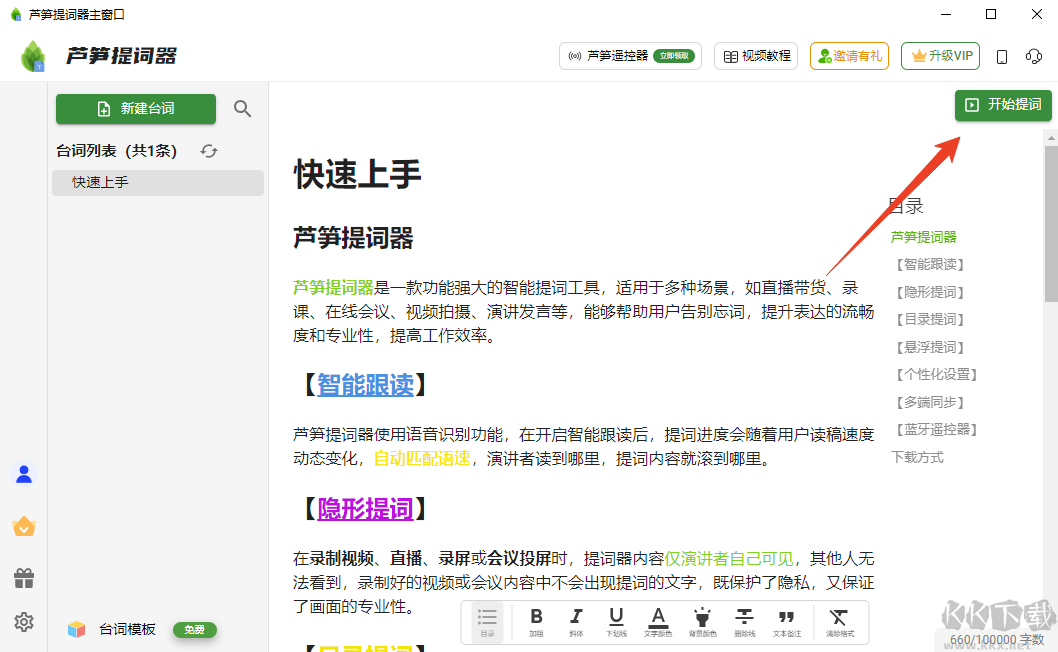Create a new script with 新建台词
Screen dimensions: 1058x652
[136, 109]
